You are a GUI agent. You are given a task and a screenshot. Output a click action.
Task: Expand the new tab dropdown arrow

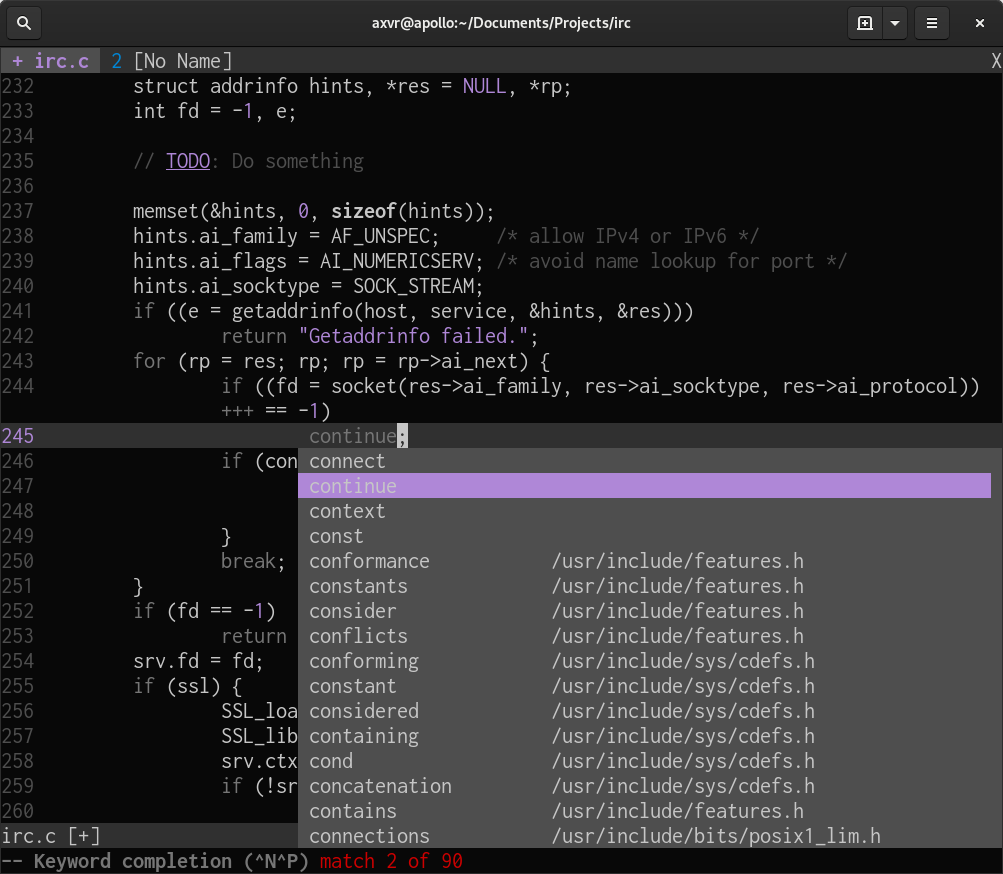point(895,23)
